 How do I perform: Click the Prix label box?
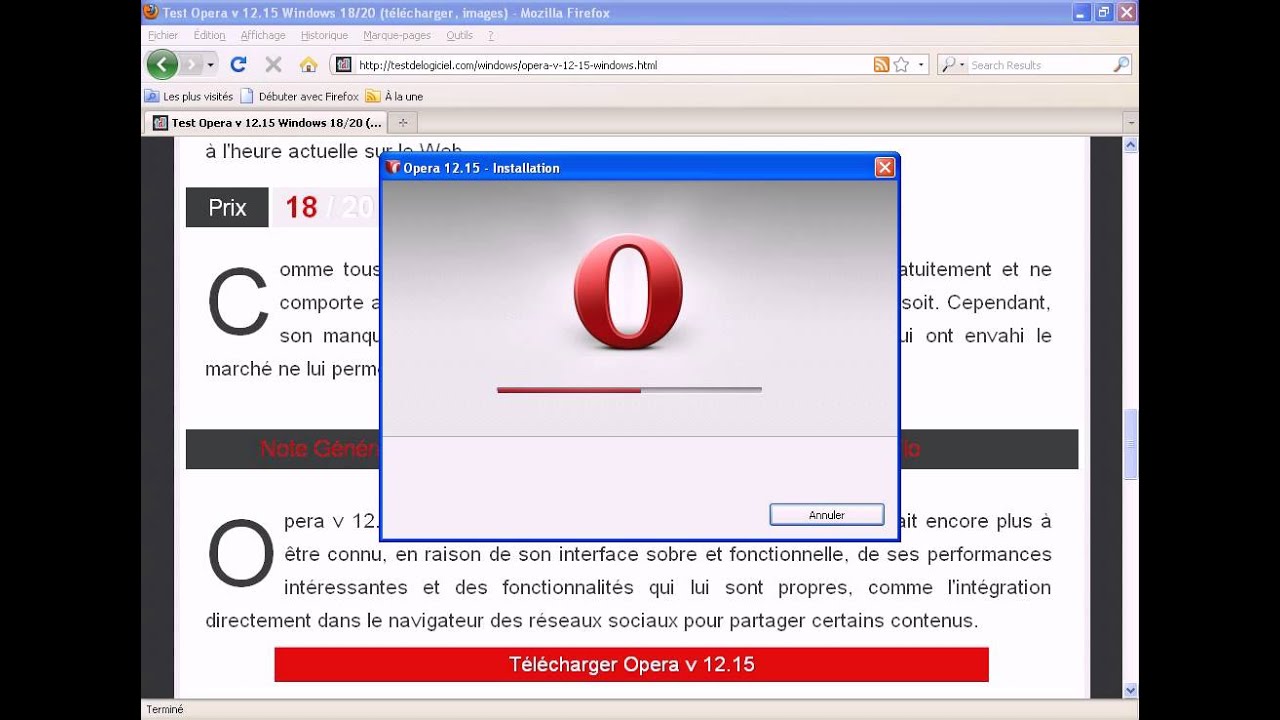point(227,207)
